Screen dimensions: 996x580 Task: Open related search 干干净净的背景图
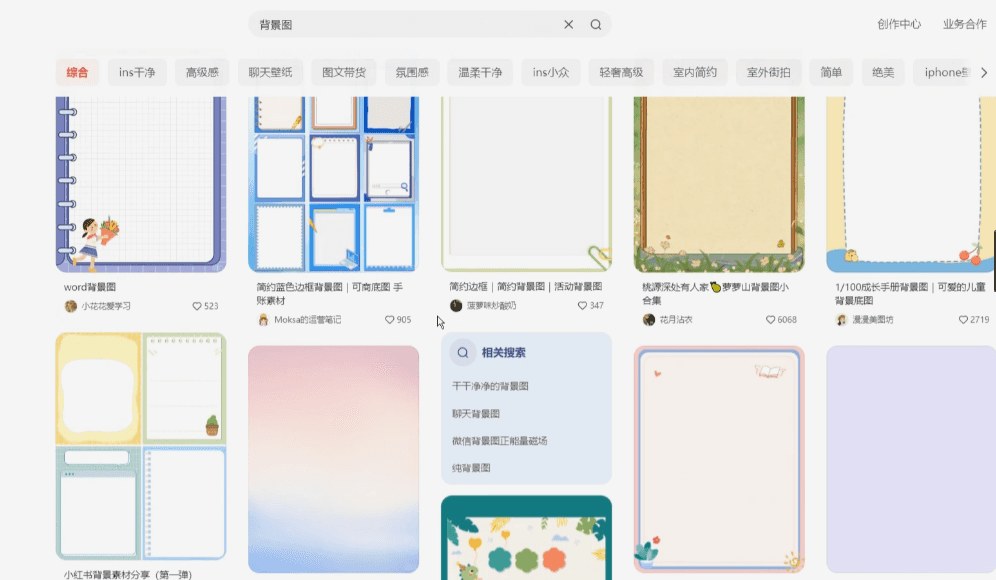490,386
